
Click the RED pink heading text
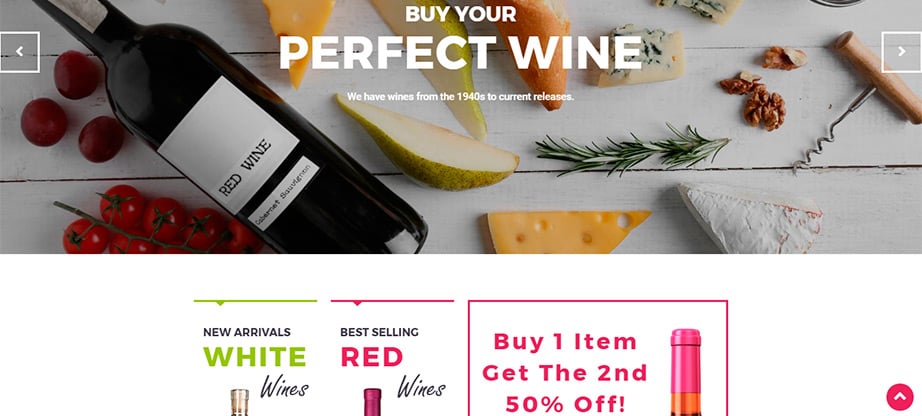372,357
